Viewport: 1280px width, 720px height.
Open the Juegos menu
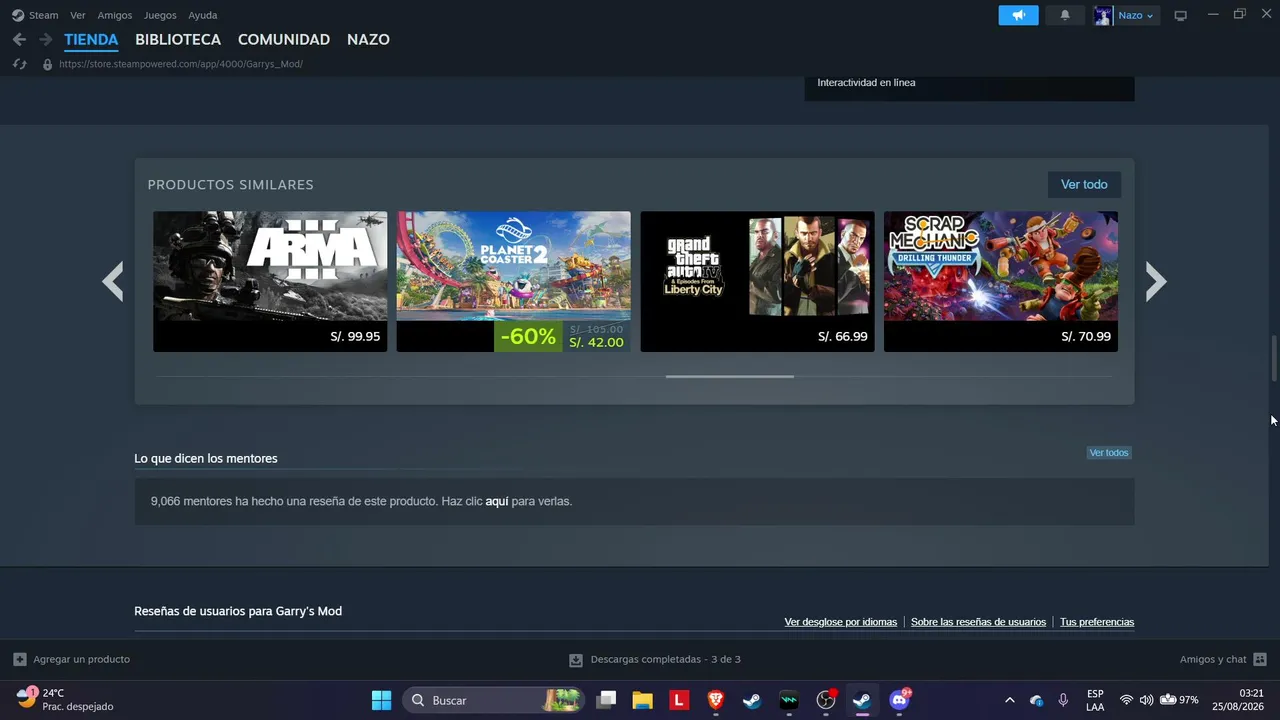[x=160, y=15]
